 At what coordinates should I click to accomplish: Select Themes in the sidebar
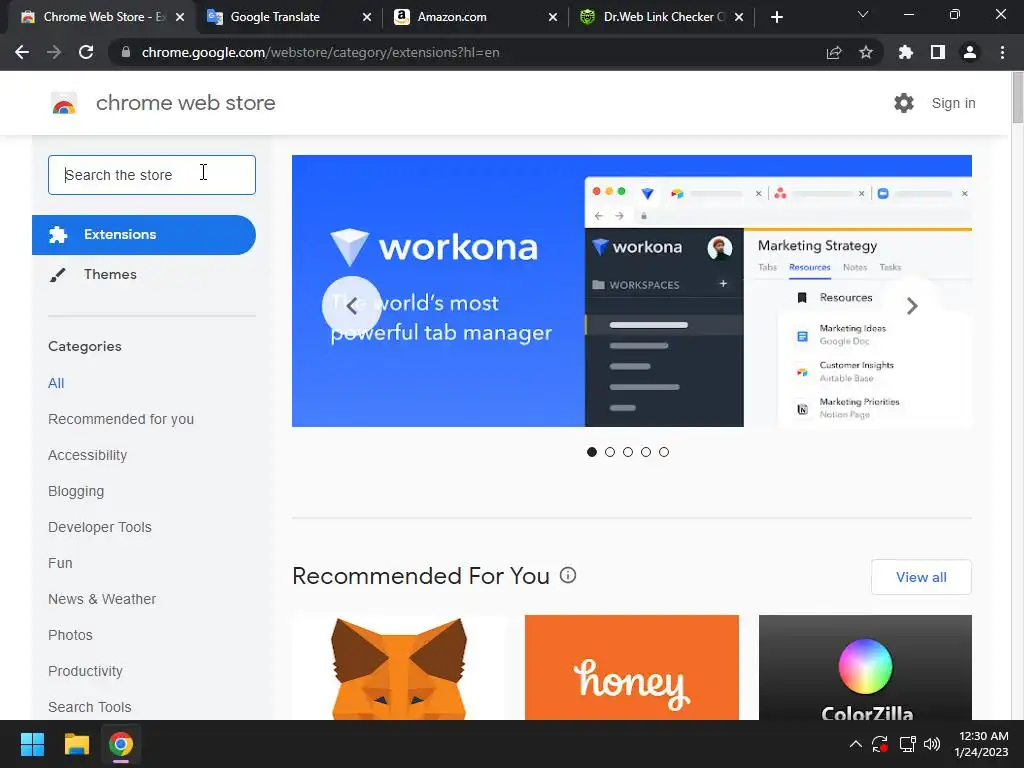144,274
